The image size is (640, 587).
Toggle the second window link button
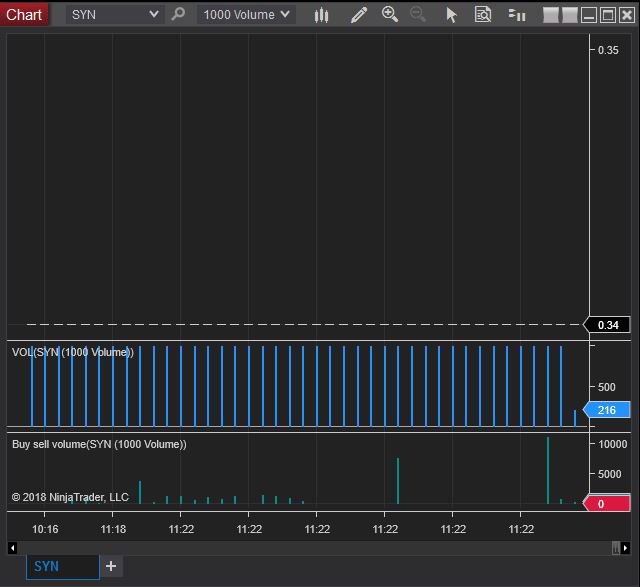(569, 15)
